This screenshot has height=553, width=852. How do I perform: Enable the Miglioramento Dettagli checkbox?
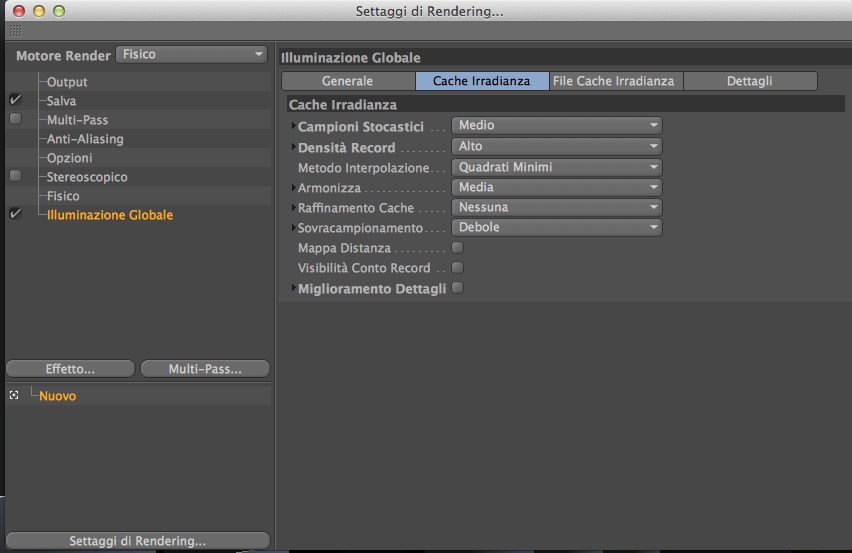458,288
